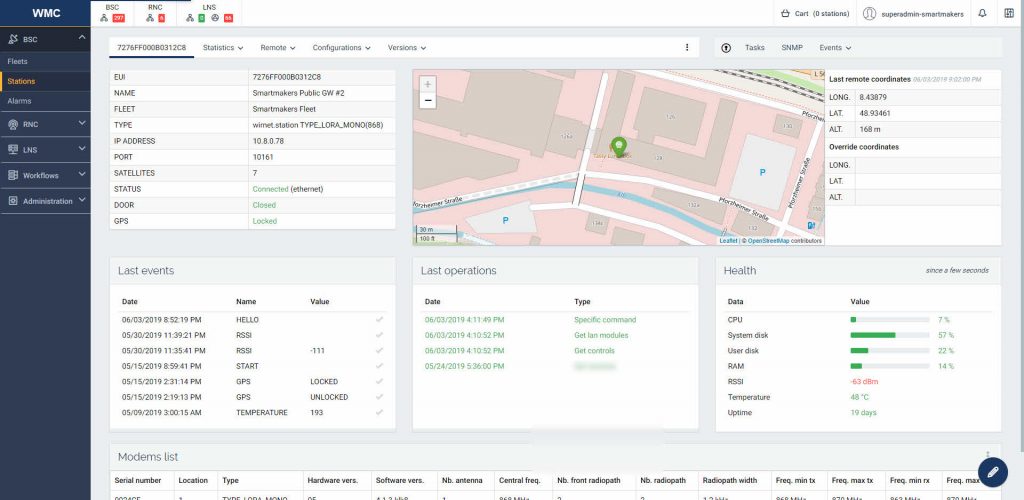This screenshot has height=500, width=1024.
Task: Go to Fleets in the sidebar
Action: click(x=17, y=61)
